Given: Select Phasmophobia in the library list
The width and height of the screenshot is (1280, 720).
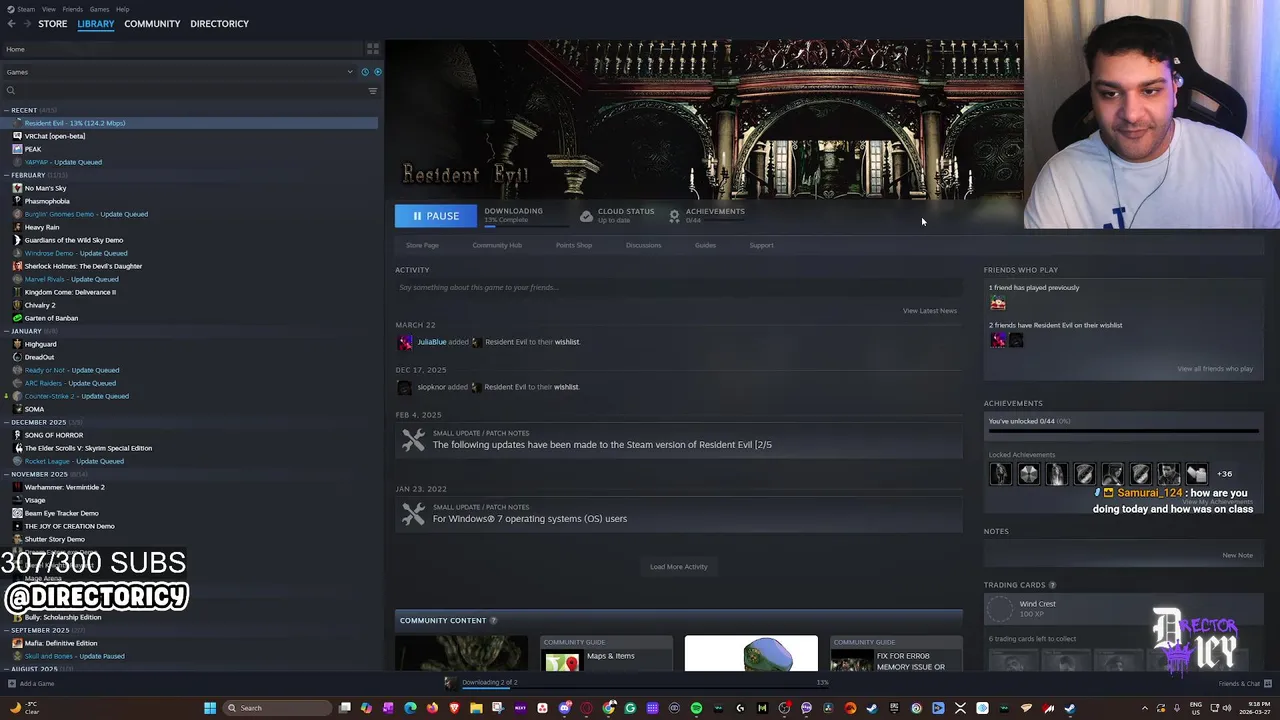Looking at the screenshot, I should 47,201.
